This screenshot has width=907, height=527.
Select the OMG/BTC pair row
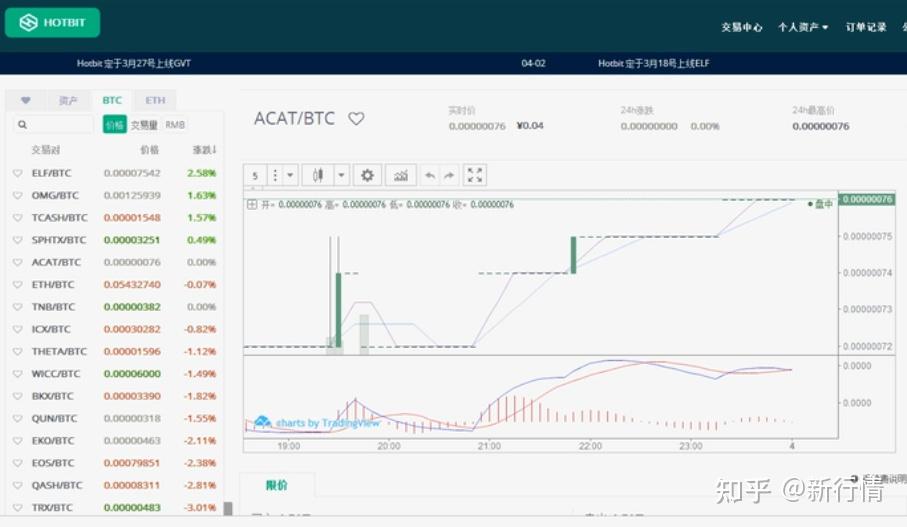point(115,196)
